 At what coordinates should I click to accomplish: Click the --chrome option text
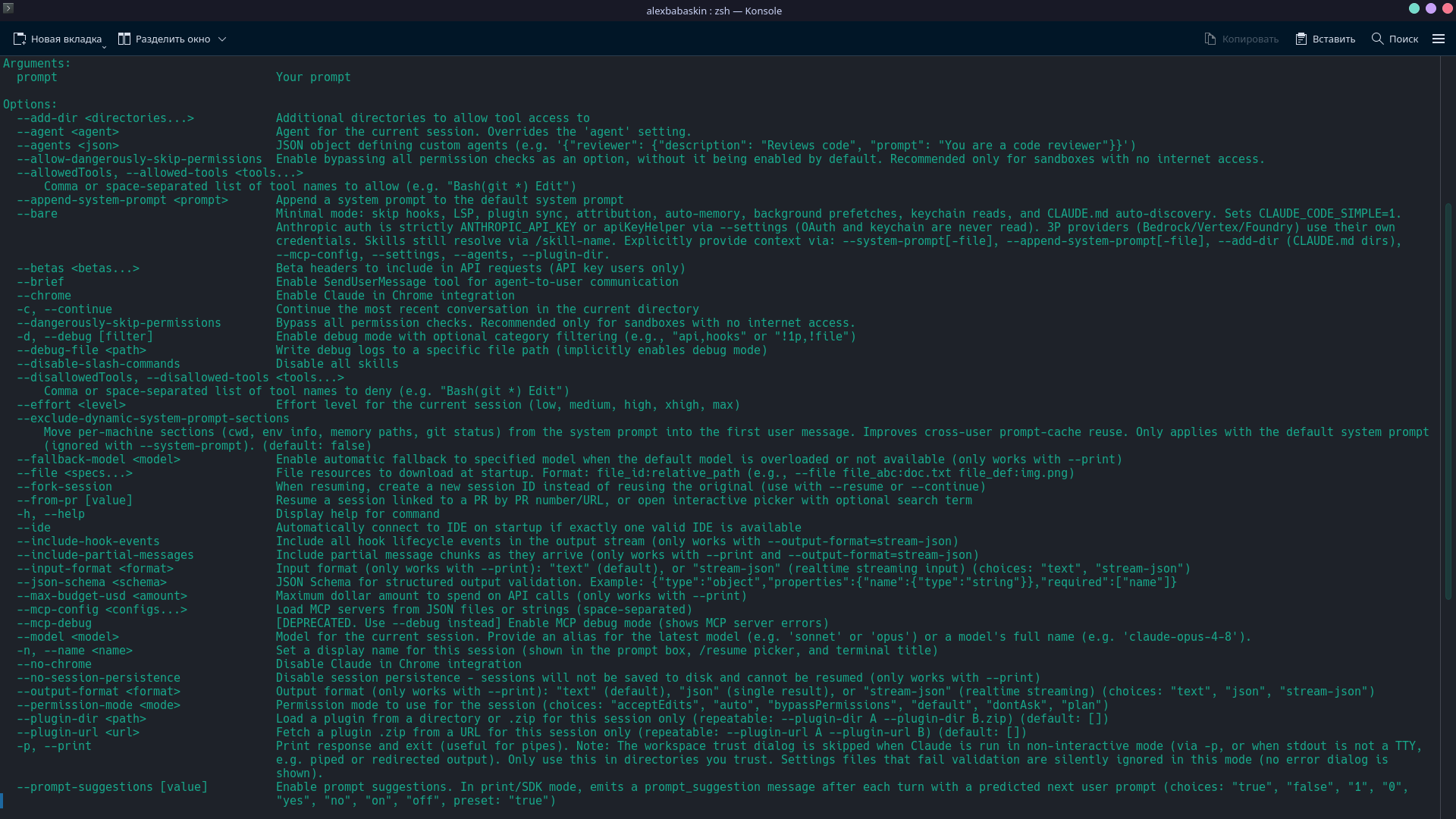tap(44, 296)
